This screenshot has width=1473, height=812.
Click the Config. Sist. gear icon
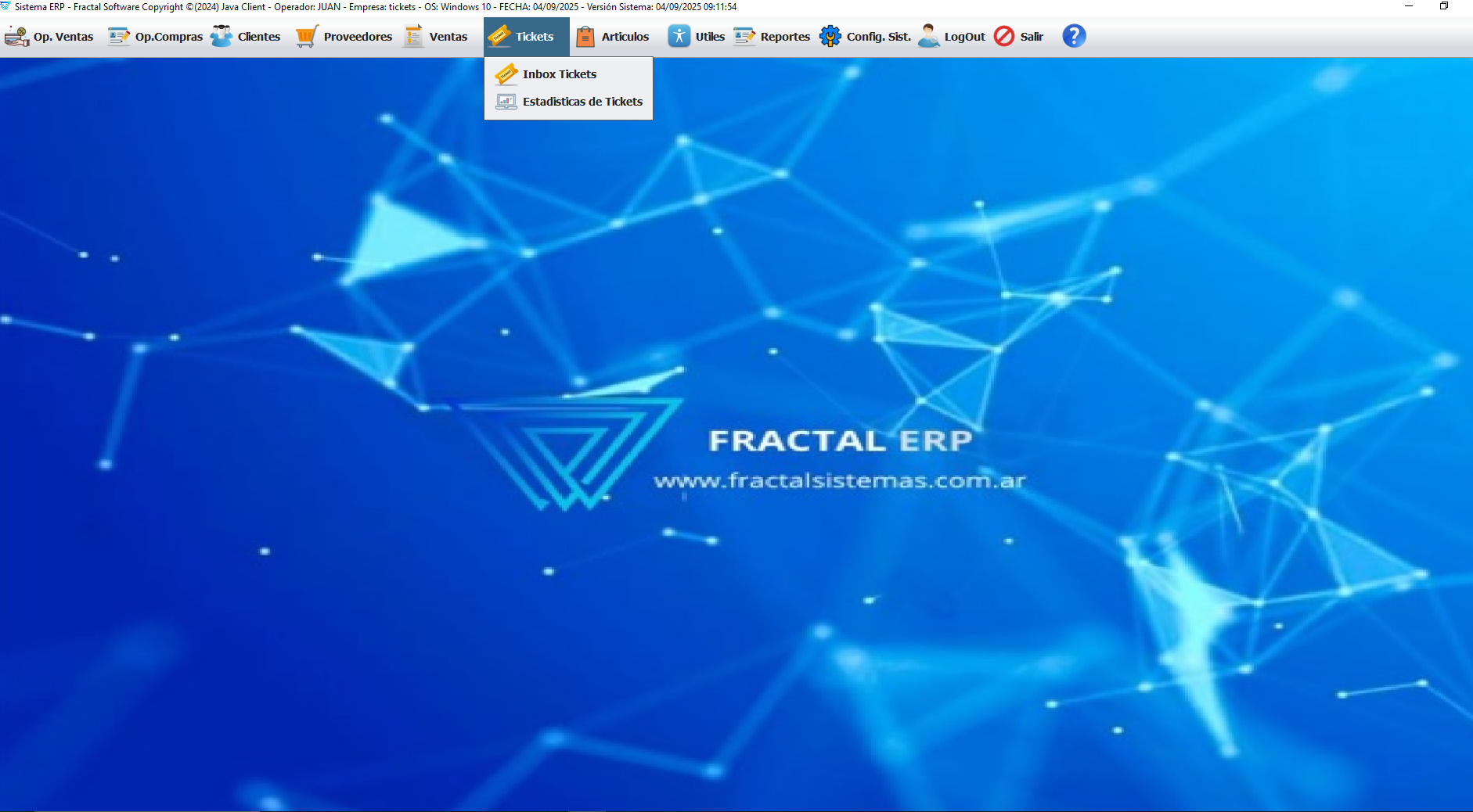pyautogui.click(x=830, y=36)
